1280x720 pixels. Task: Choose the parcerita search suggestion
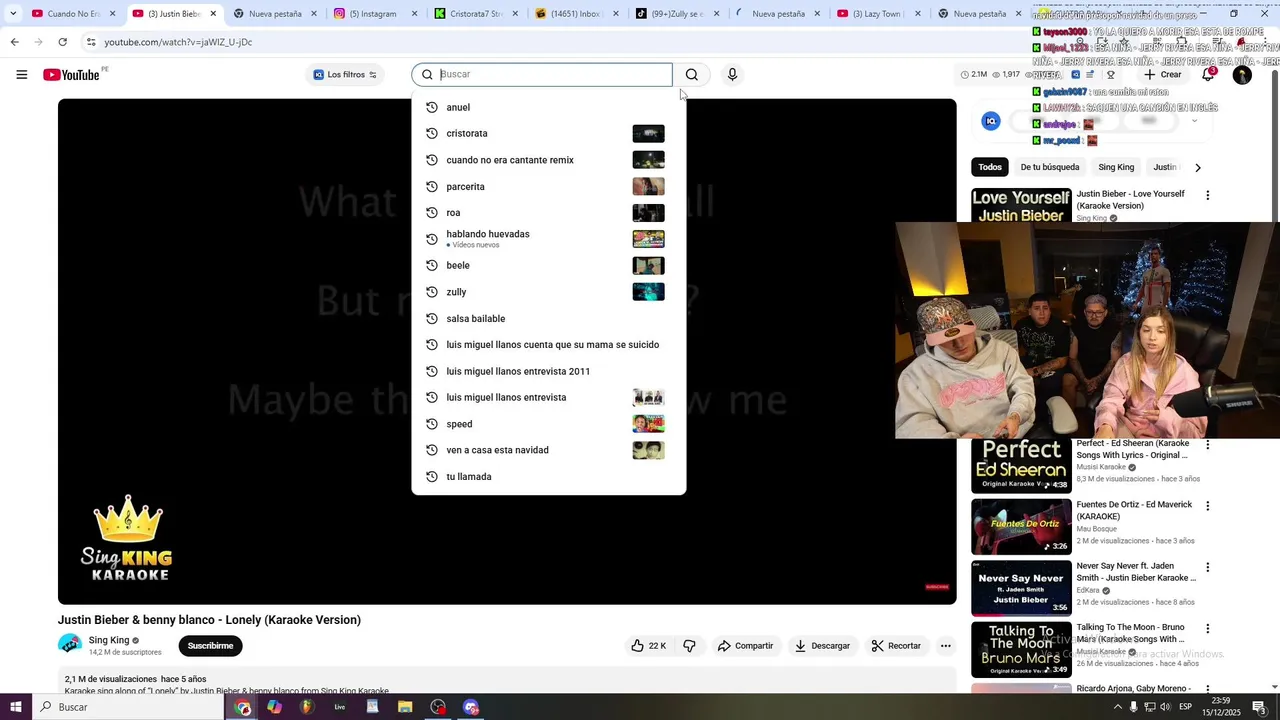click(548, 186)
